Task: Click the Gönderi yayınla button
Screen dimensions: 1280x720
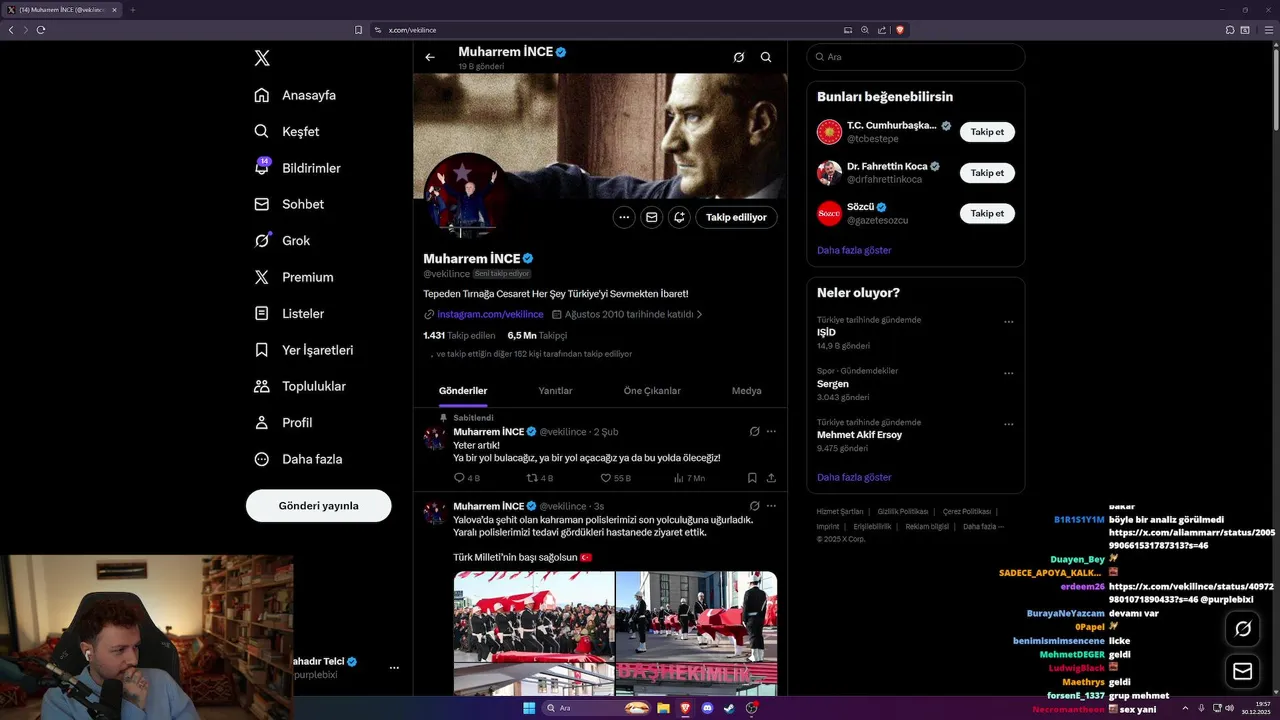Action: coord(318,505)
